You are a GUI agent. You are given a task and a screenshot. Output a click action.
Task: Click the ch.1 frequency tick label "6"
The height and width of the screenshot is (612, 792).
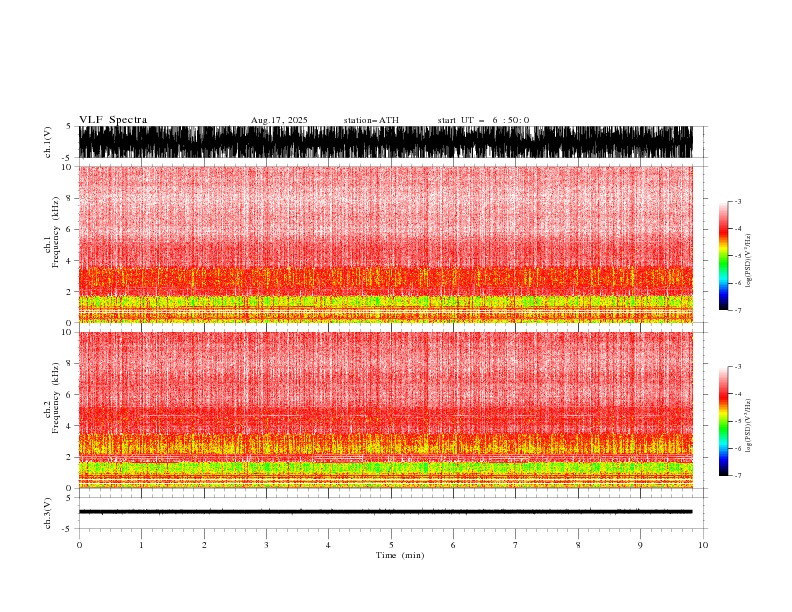click(70, 229)
